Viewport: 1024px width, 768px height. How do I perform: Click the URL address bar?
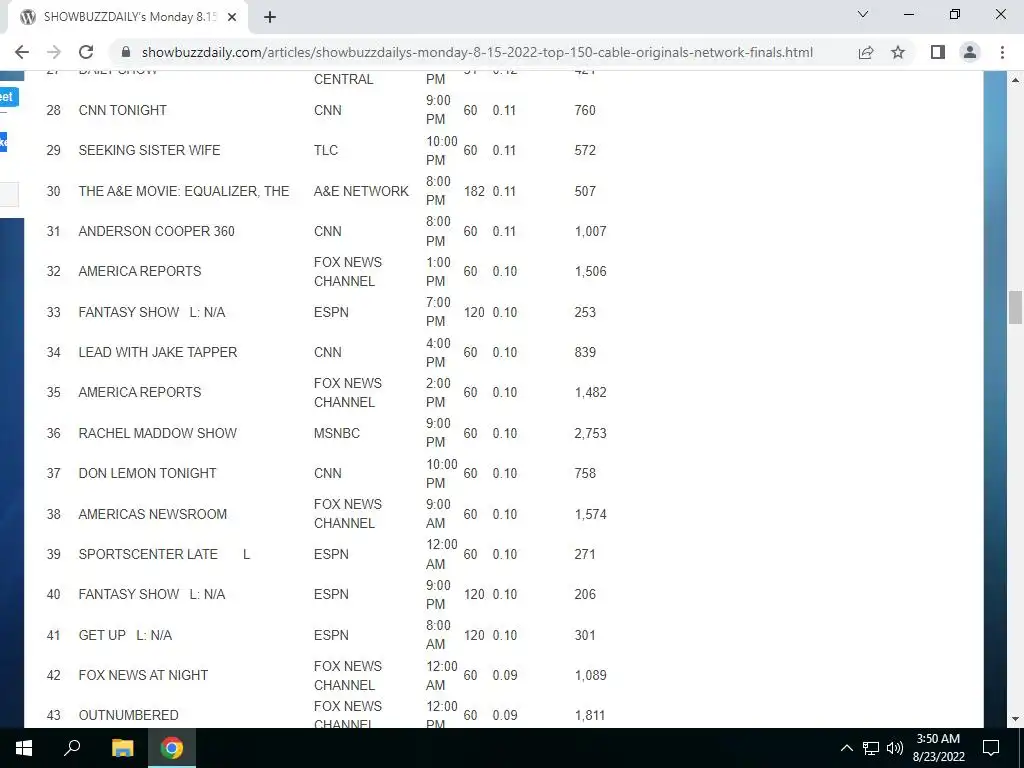tap(477, 52)
